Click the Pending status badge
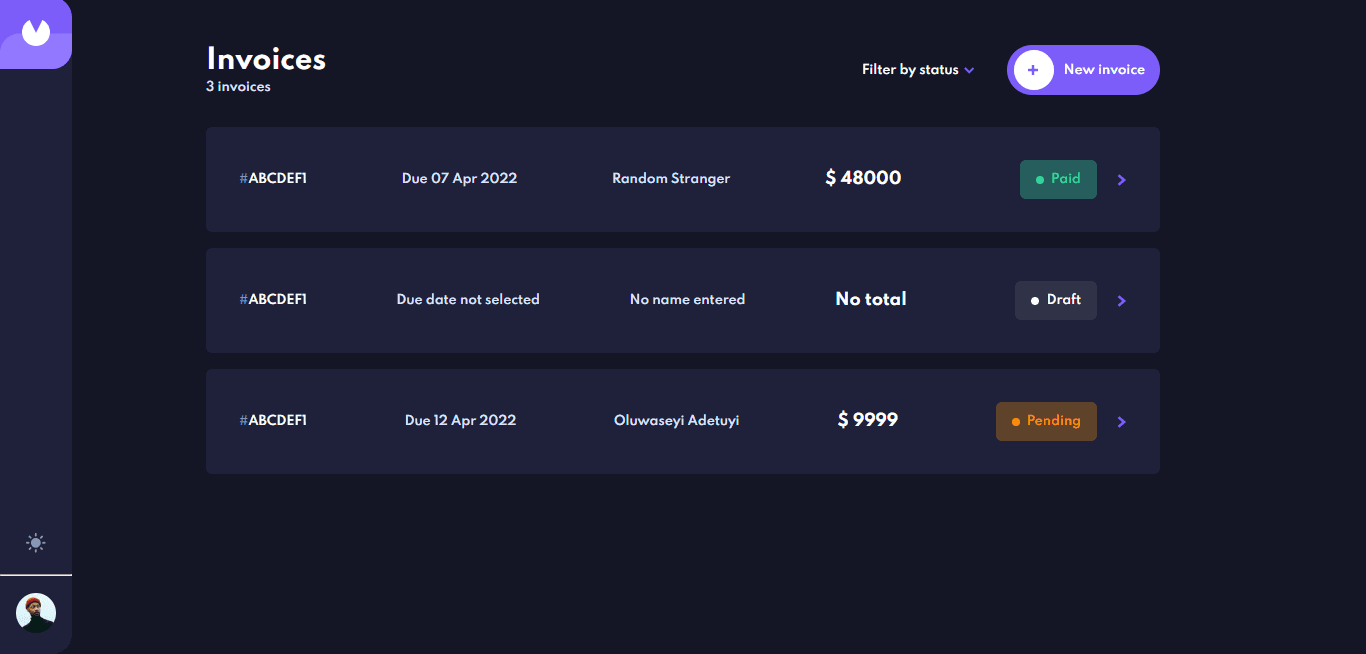Screen dimensions: 1366x654 click(1046, 421)
